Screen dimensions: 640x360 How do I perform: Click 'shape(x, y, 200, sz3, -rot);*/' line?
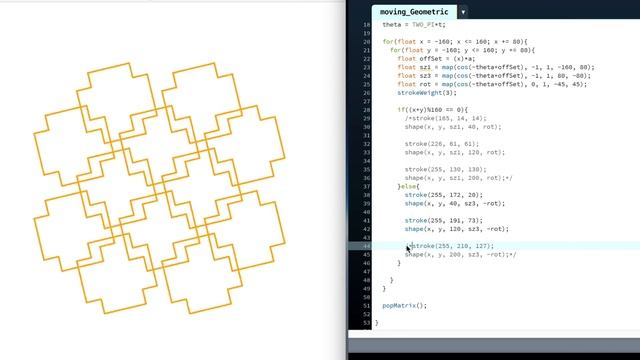tap(460, 254)
